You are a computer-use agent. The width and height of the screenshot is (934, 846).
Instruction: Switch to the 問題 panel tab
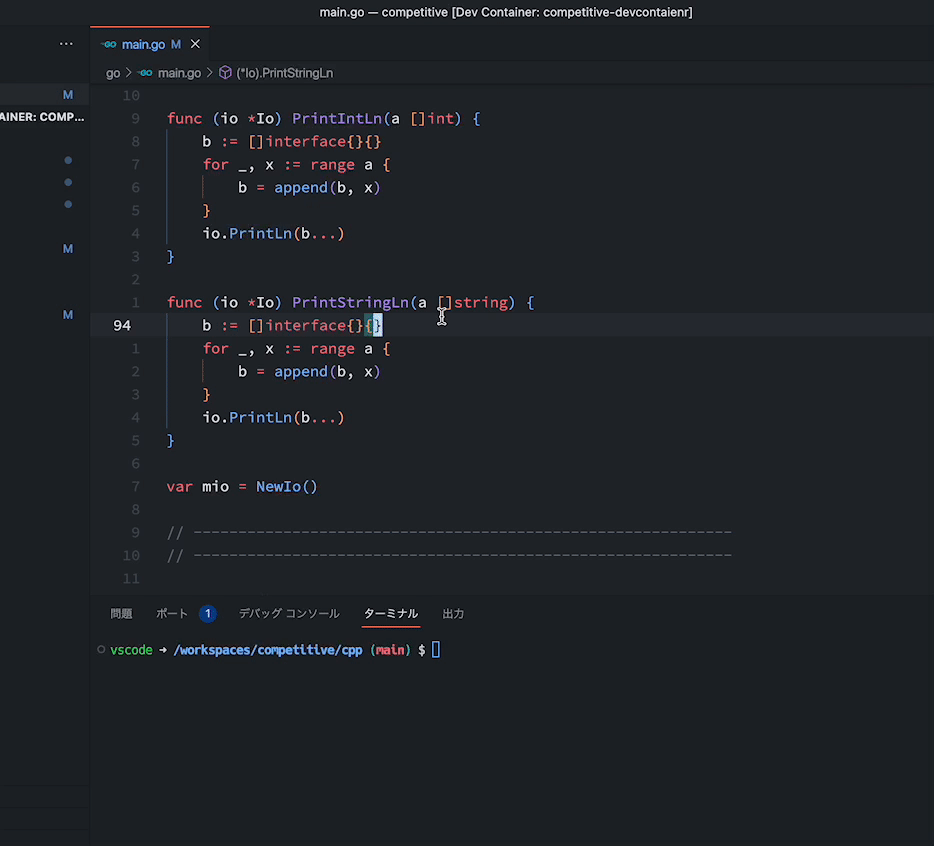pos(121,613)
